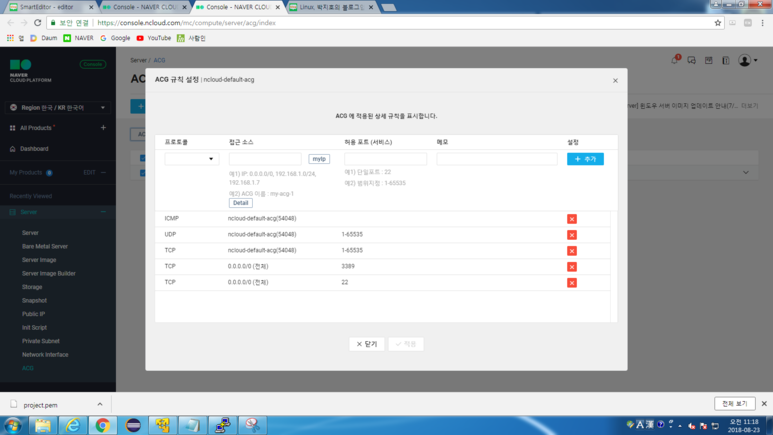
Task: Open Bare Metal Server item
Action: [x=45, y=246]
